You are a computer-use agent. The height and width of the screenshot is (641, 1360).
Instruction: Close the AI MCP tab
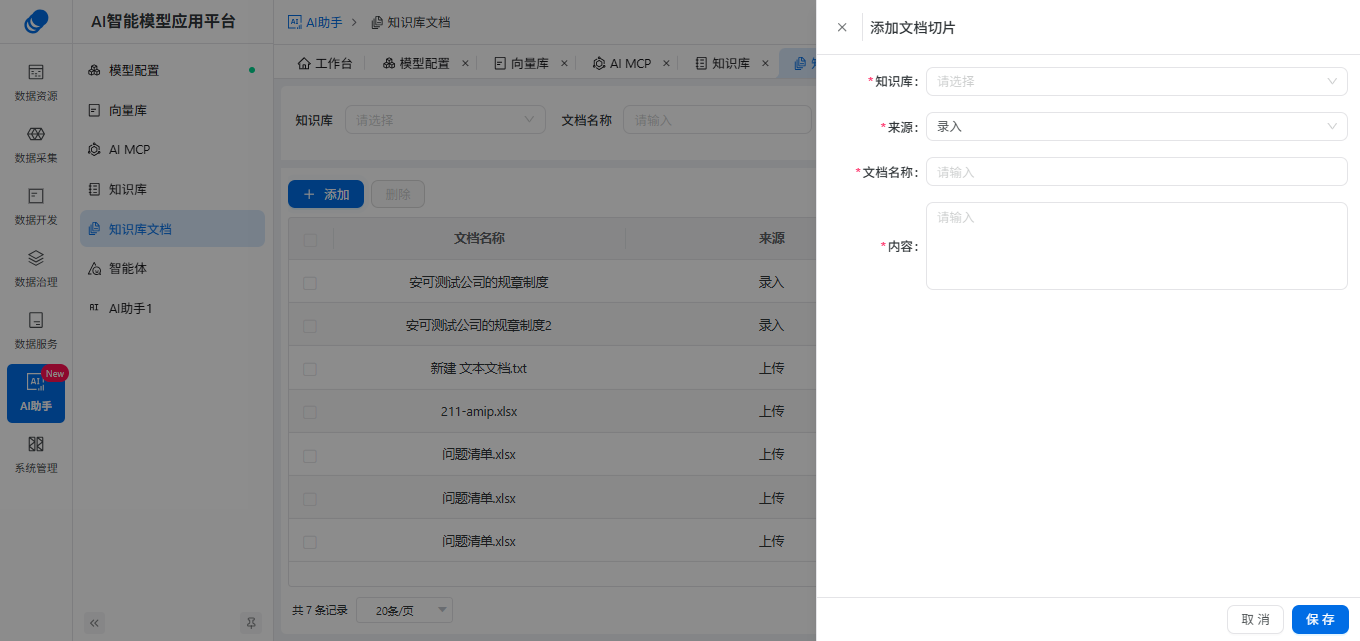pyautogui.click(x=666, y=63)
